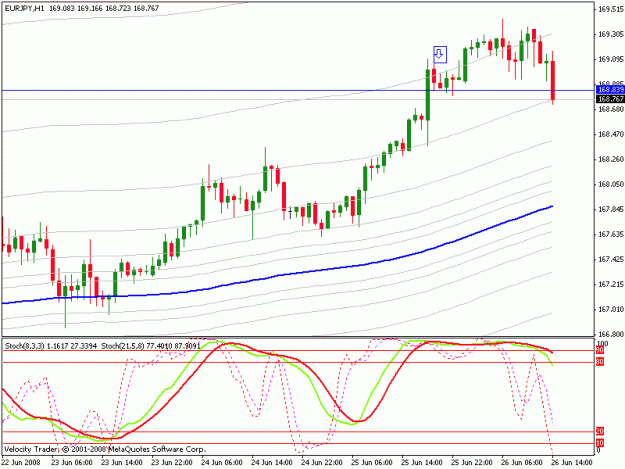Click the EURJPY,H1 chart title text
Screen dimensions: 625x469
(x=25, y=8)
